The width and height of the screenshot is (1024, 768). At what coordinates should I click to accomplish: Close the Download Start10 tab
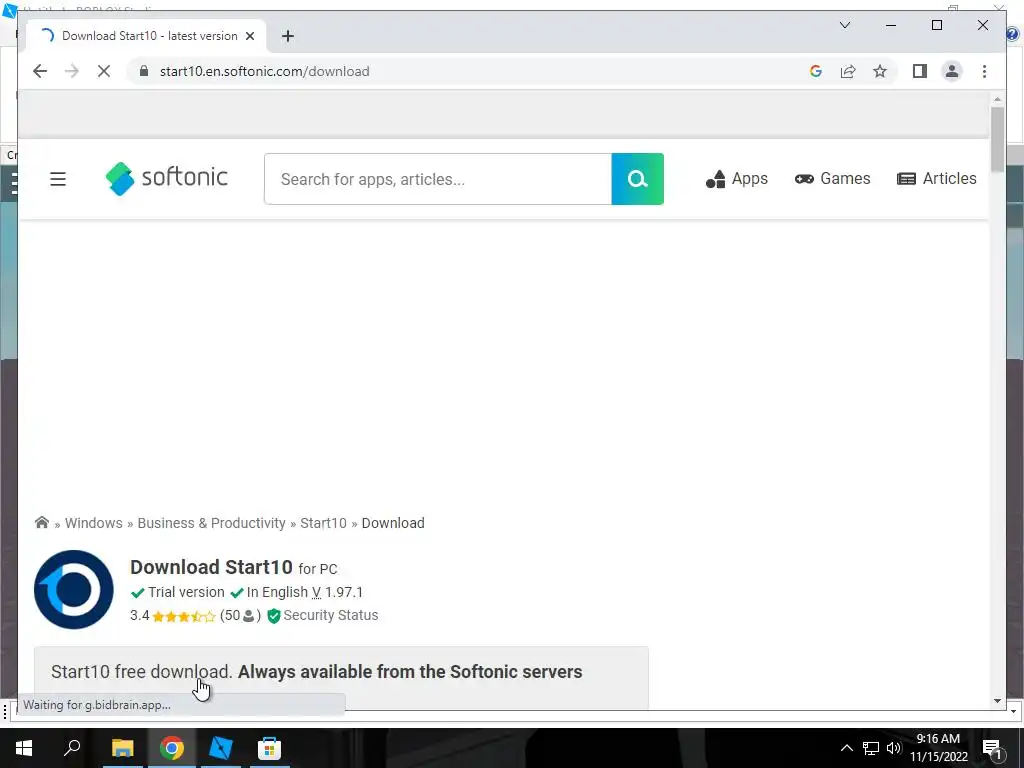coord(249,36)
